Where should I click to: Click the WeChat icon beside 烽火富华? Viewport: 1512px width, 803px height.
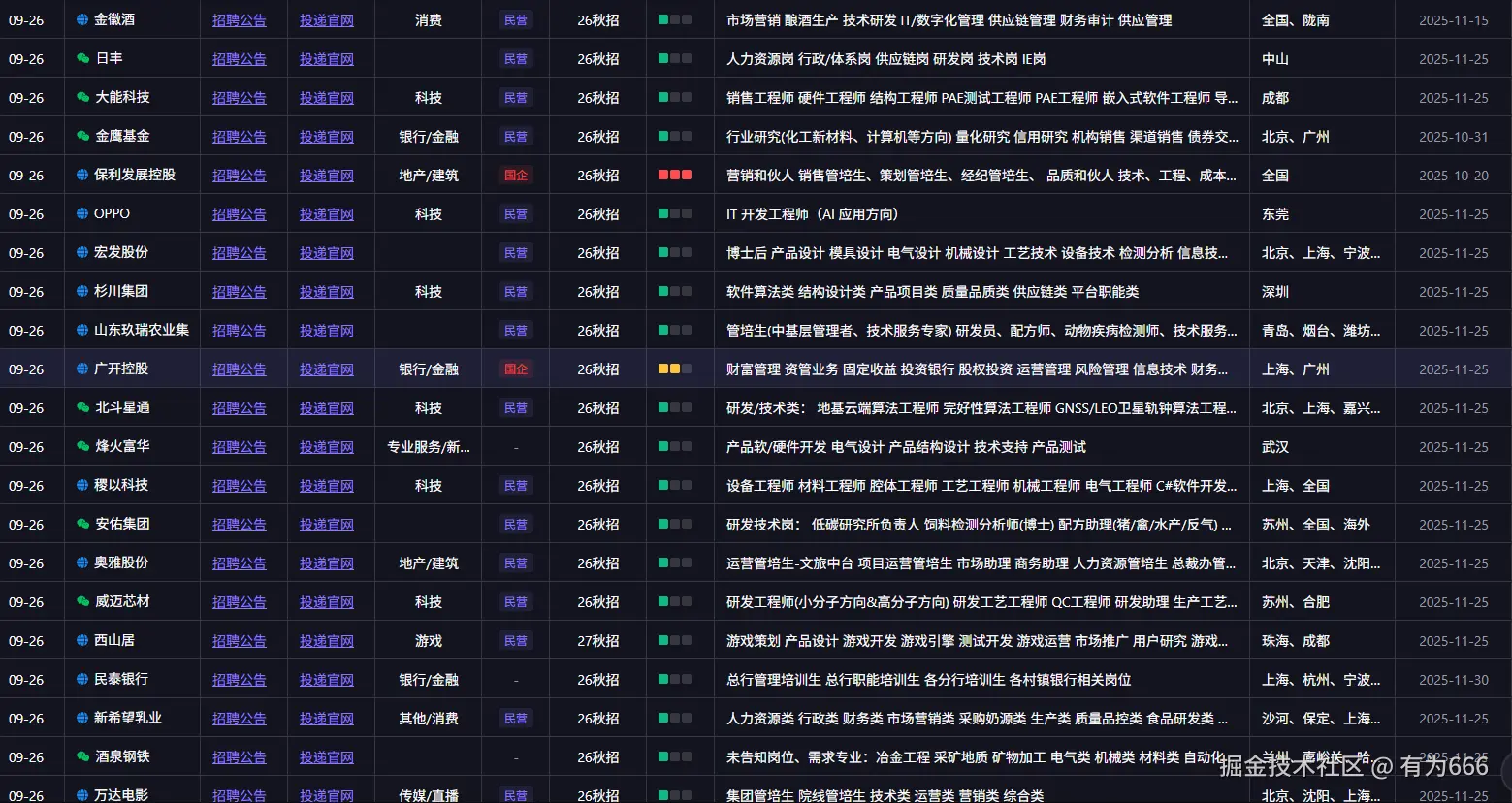83,446
